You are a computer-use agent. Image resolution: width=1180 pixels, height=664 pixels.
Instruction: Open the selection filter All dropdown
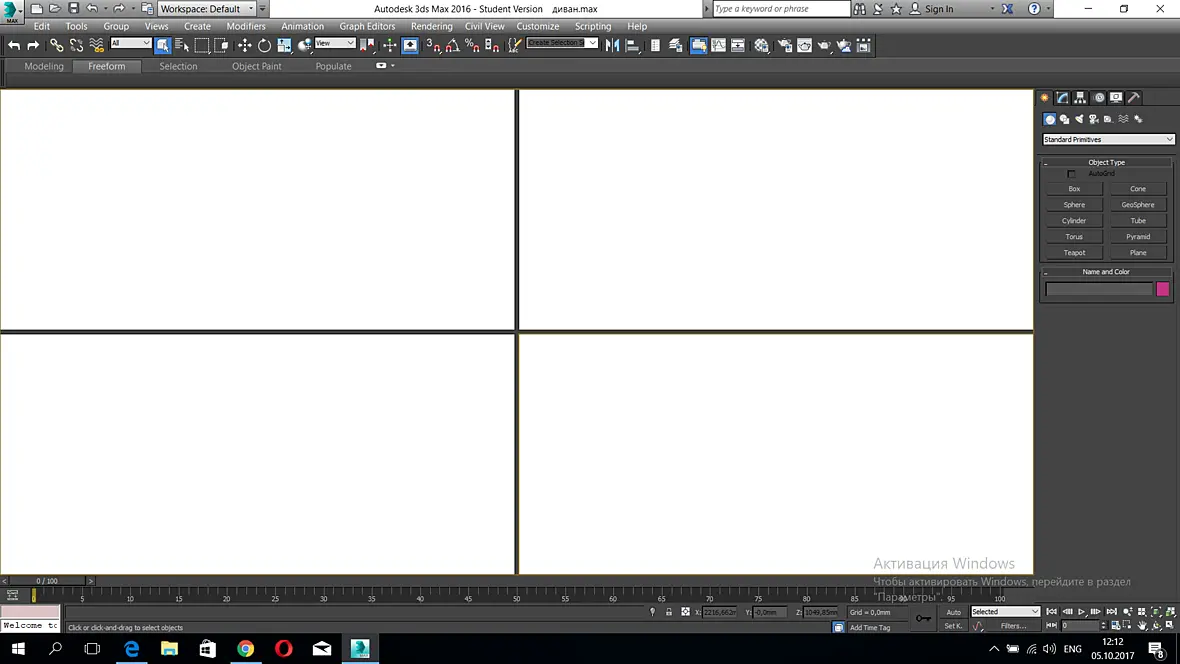(130, 44)
